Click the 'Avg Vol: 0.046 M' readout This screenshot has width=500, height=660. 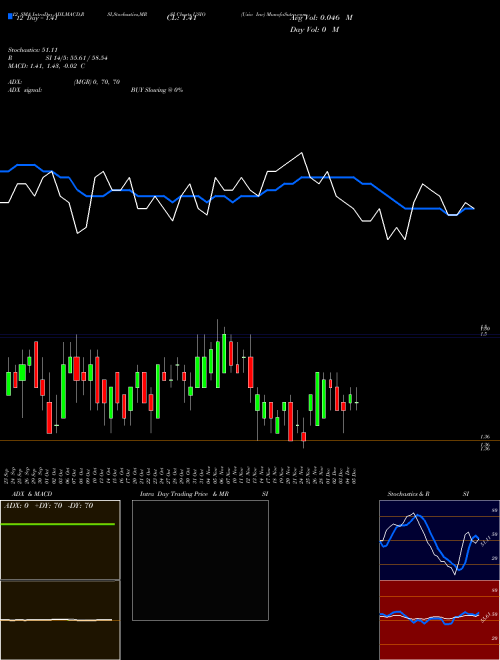[x=321, y=18]
